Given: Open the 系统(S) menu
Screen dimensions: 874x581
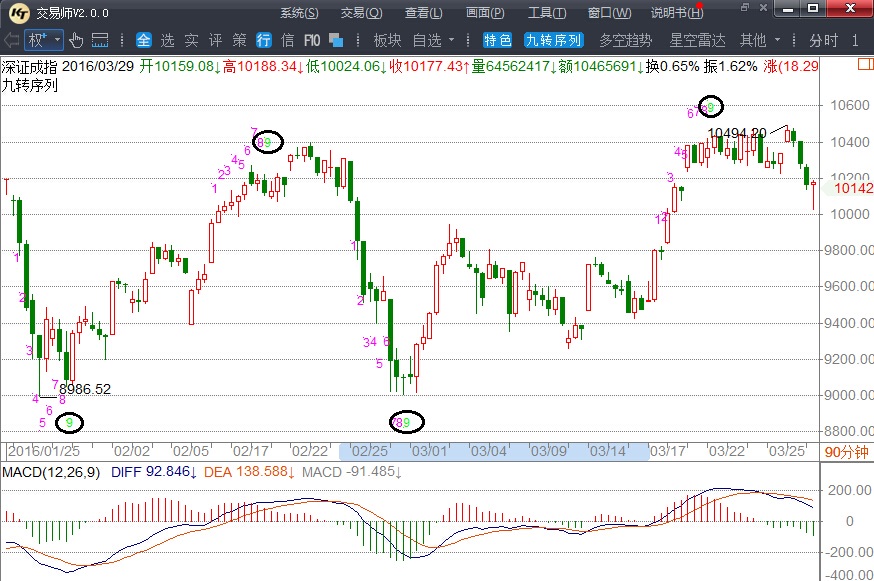Looking at the screenshot, I should (x=299, y=13).
